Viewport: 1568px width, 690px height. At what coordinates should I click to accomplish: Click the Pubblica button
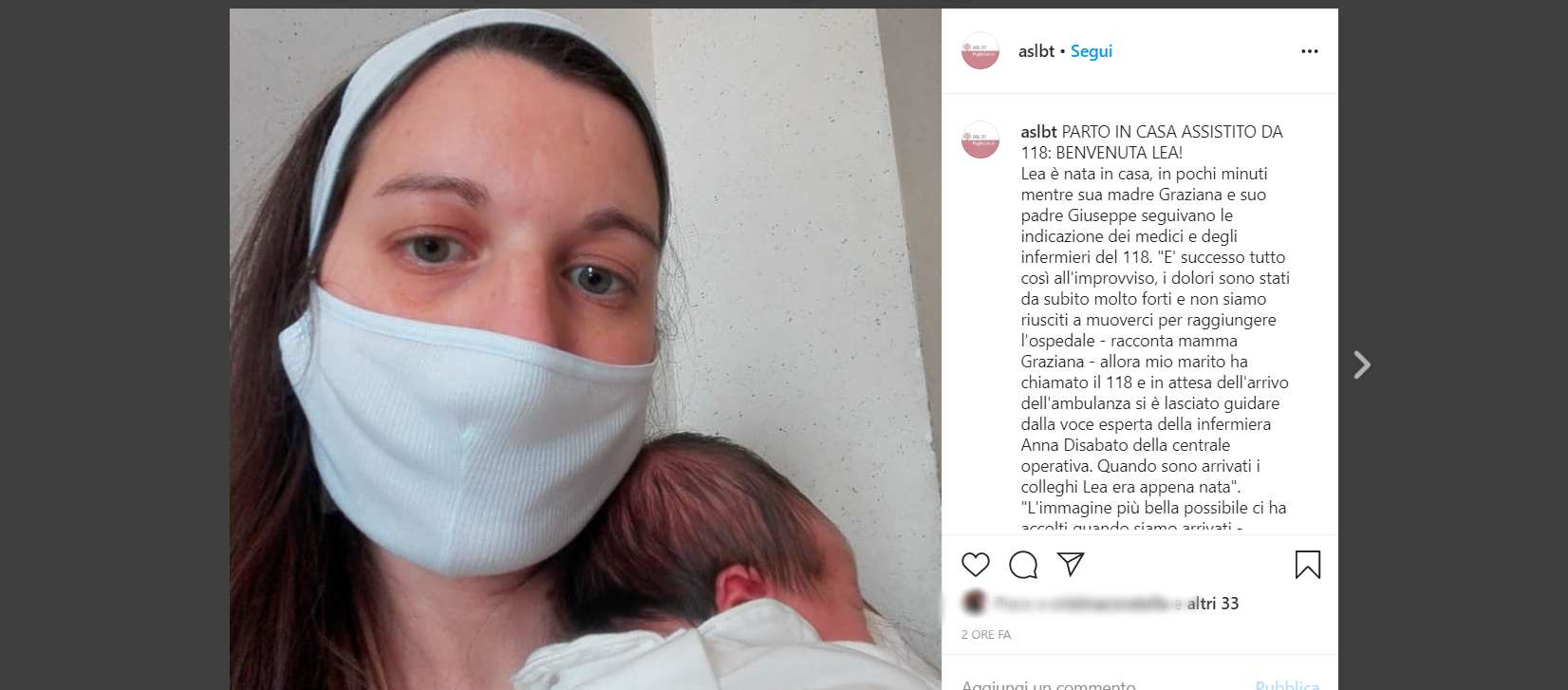(1287, 684)
